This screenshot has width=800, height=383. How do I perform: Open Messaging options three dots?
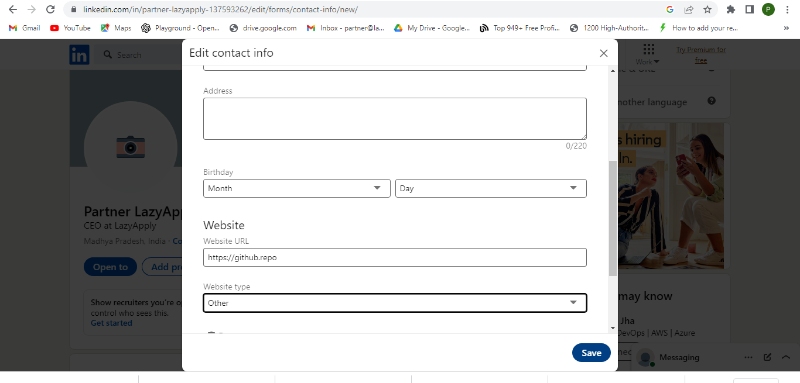click(748, 358)
